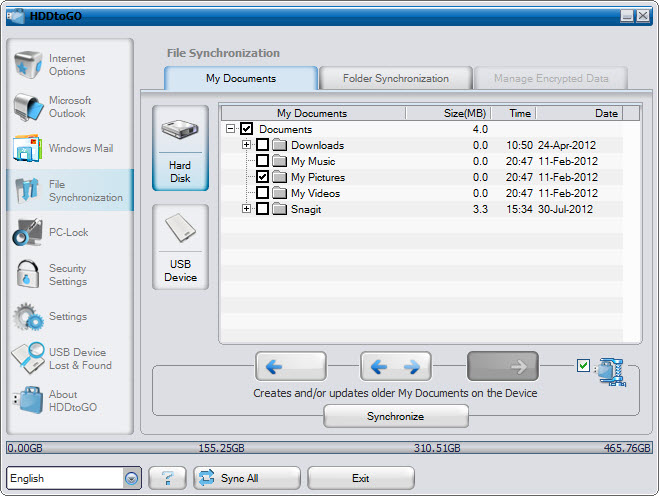Choose the two-way sync arrows button

(395, 367)
